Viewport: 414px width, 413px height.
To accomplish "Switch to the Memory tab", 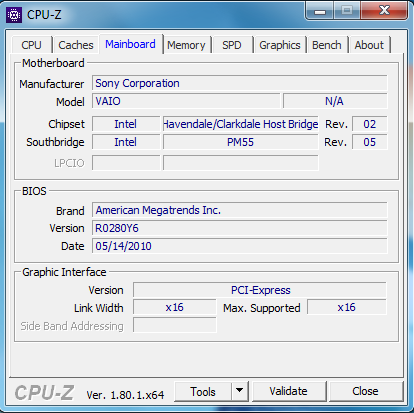I will tap(186, 45).
